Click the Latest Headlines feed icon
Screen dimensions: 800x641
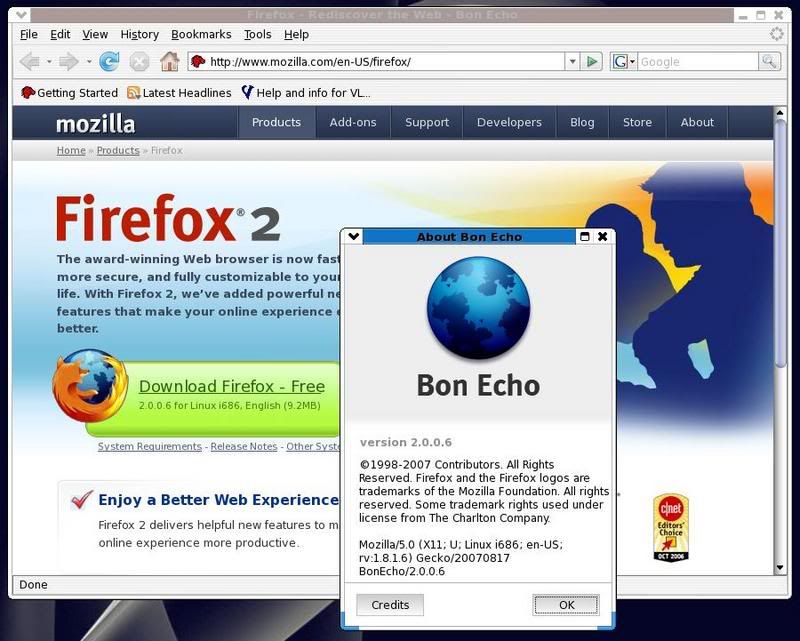[134, 92]
